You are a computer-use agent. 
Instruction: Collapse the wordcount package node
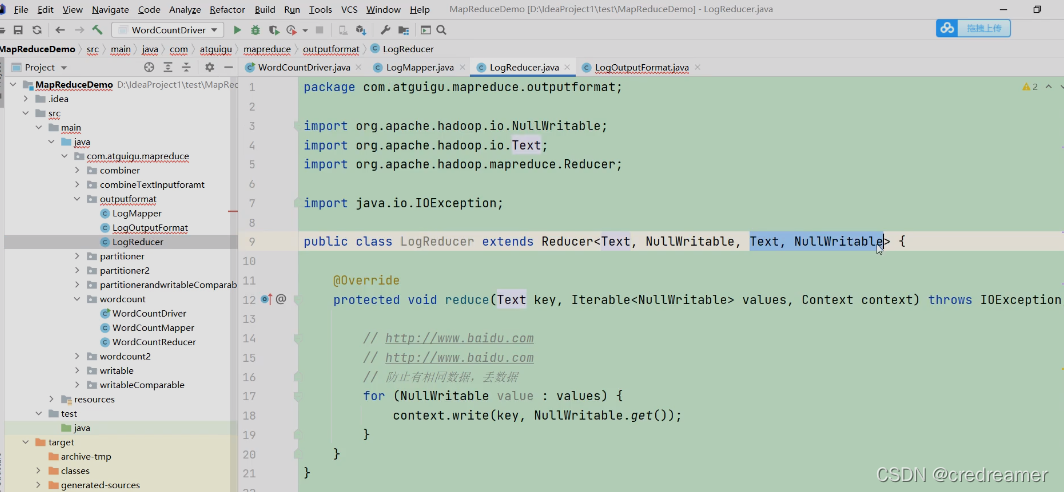[x=77, y=299]
